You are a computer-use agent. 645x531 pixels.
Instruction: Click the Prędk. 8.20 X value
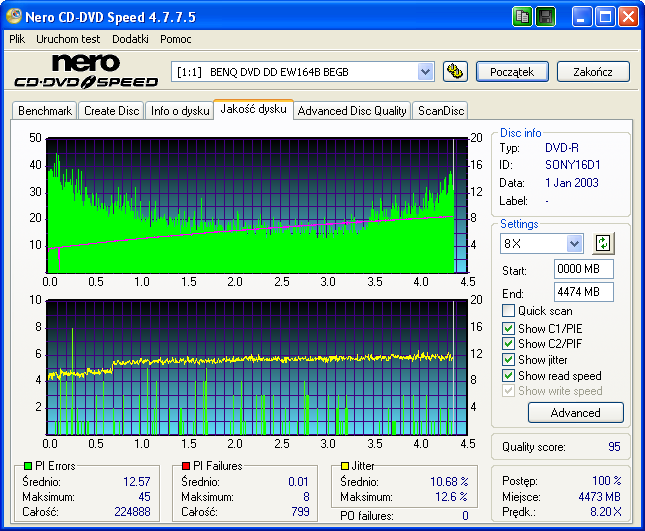[606, 512]
